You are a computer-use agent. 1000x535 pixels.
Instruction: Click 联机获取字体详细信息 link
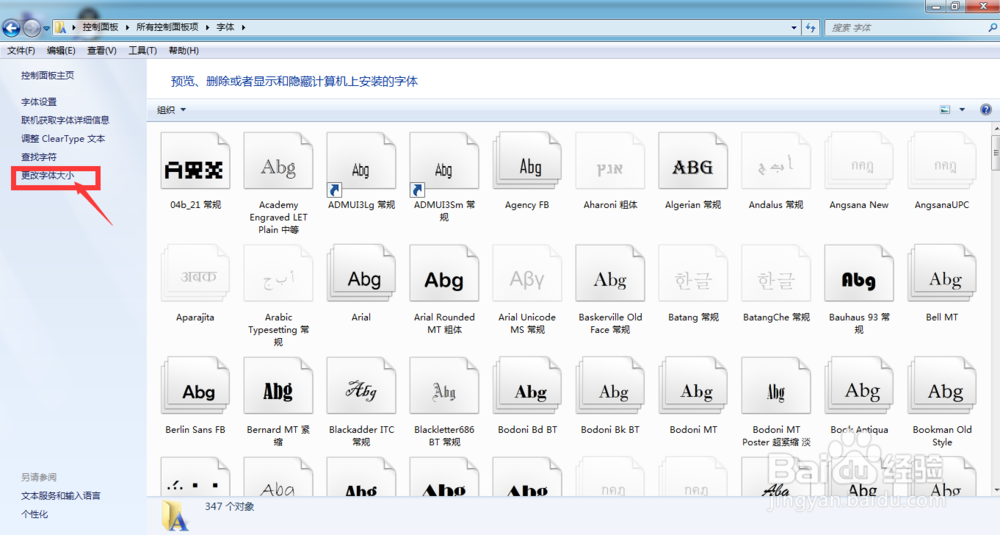(65, 120)
